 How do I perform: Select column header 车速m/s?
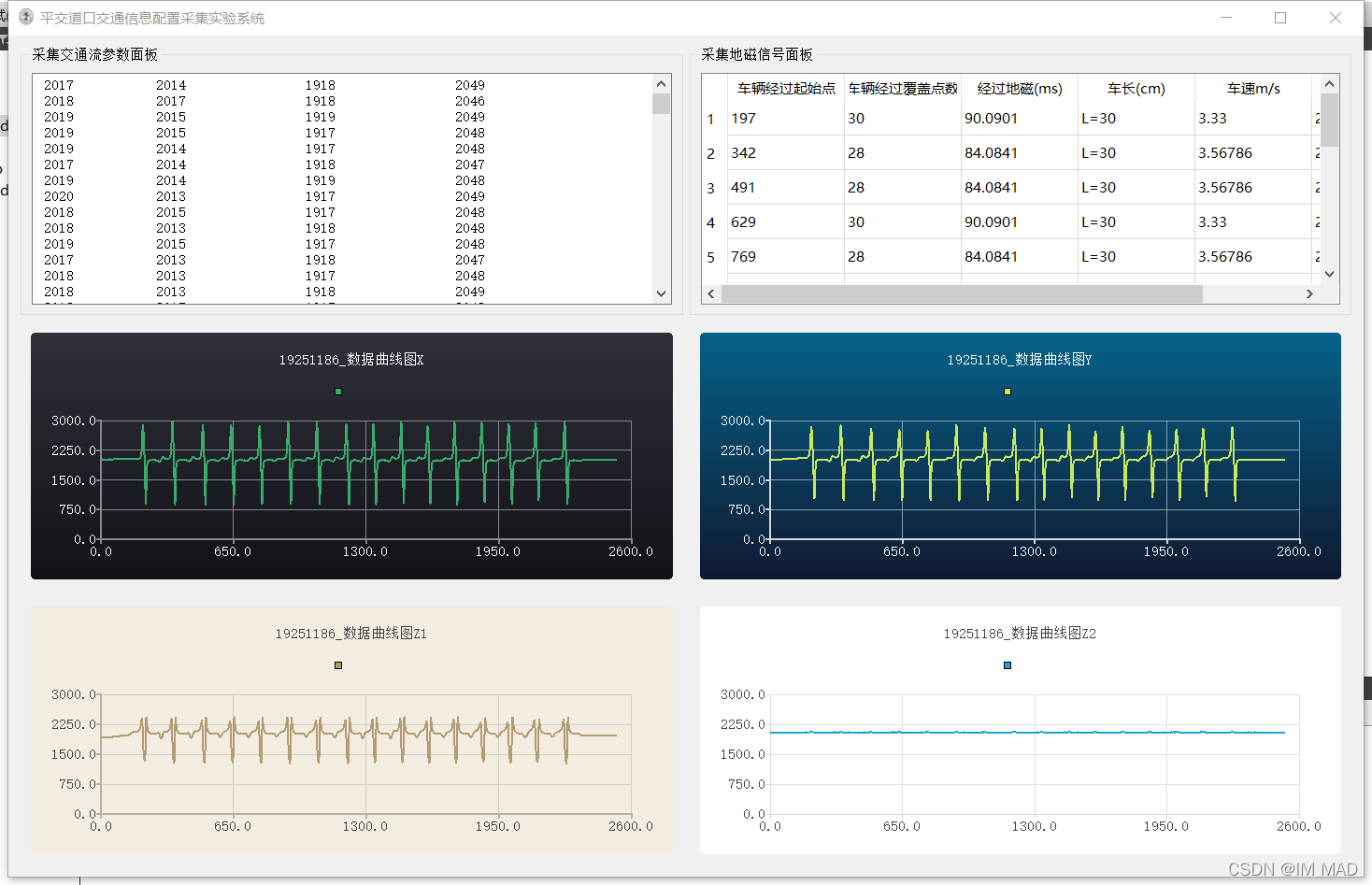1253,89
